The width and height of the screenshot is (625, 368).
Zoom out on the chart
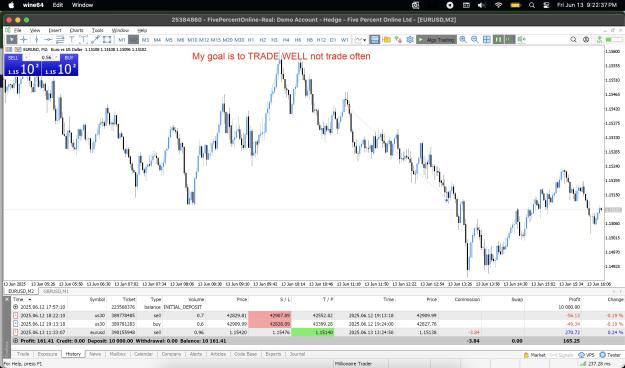475,39
